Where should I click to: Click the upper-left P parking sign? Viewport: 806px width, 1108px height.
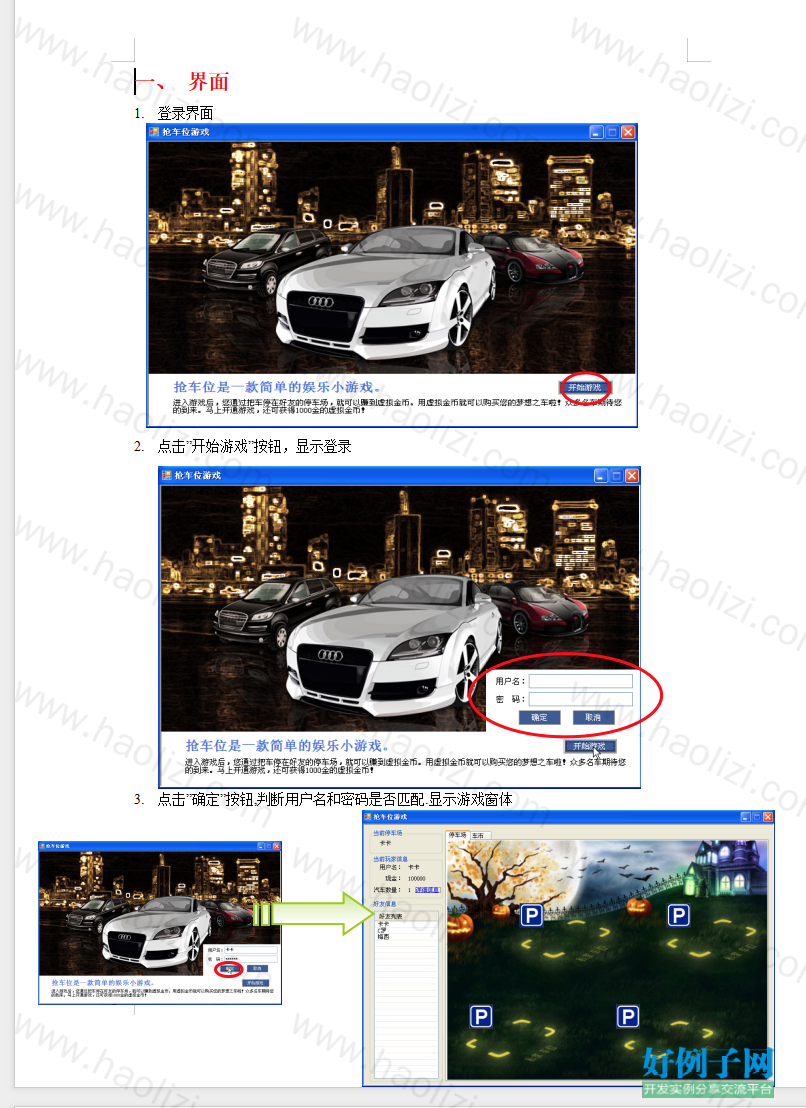(x=531, y=916)
